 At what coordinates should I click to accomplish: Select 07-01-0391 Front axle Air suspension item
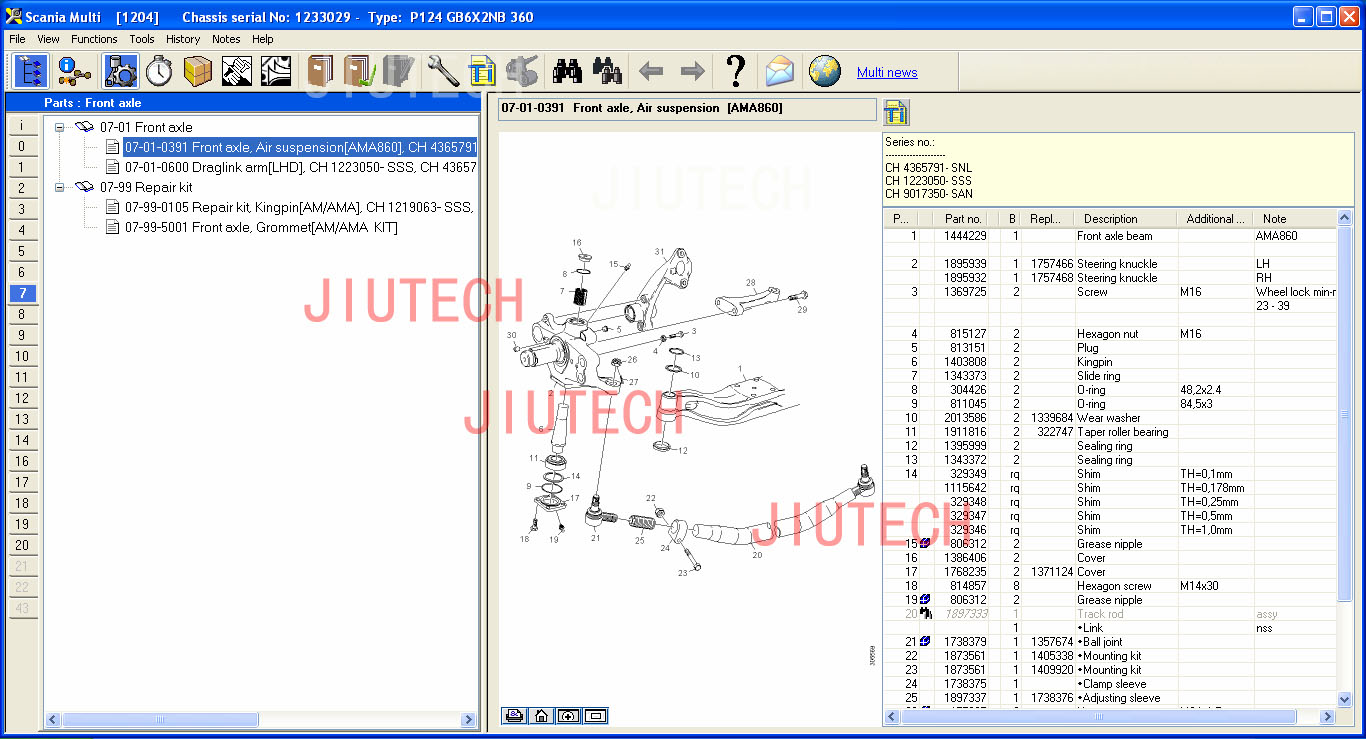coord(300,147)
